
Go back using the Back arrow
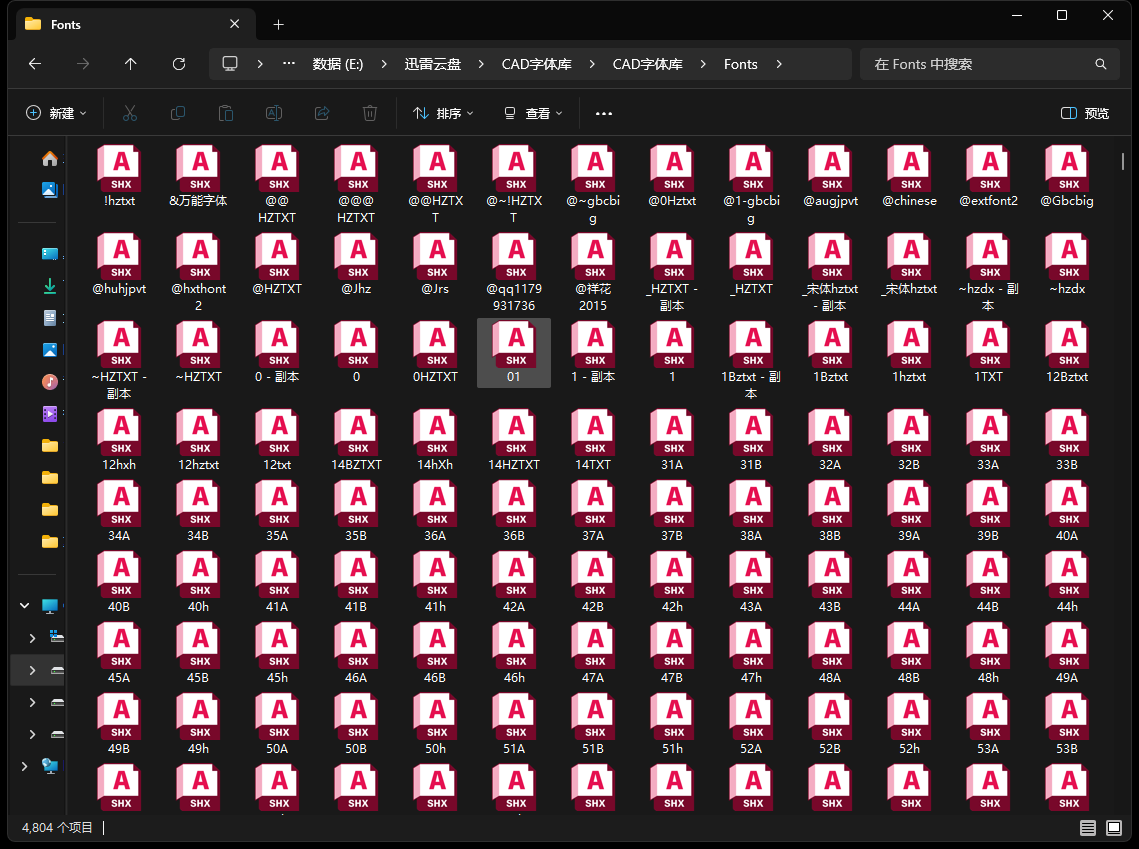tap(35, 64)
